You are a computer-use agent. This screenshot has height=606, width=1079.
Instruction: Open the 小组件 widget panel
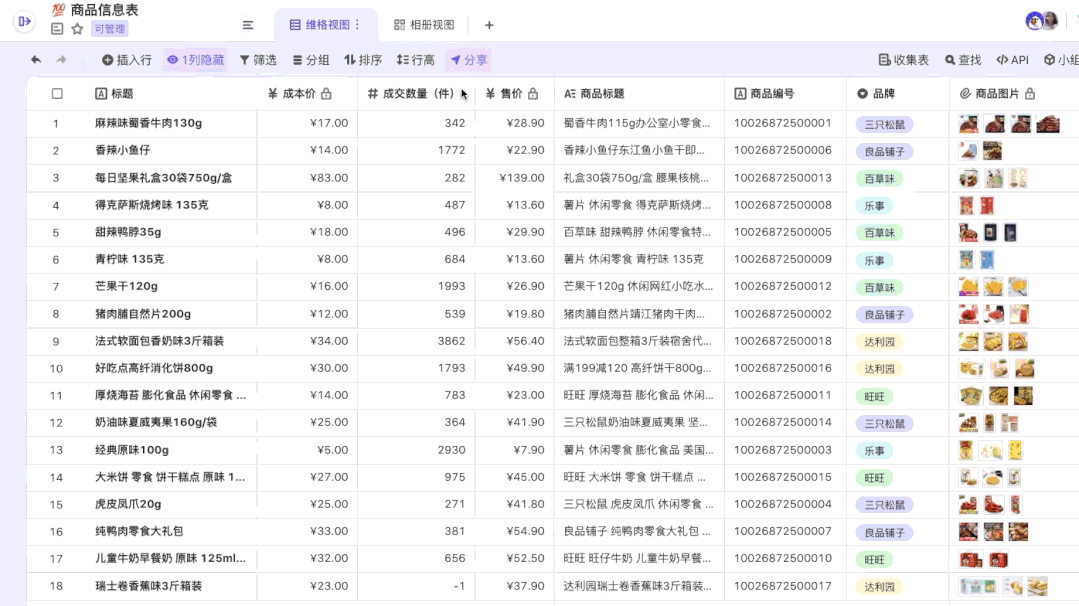(1061, 60)
